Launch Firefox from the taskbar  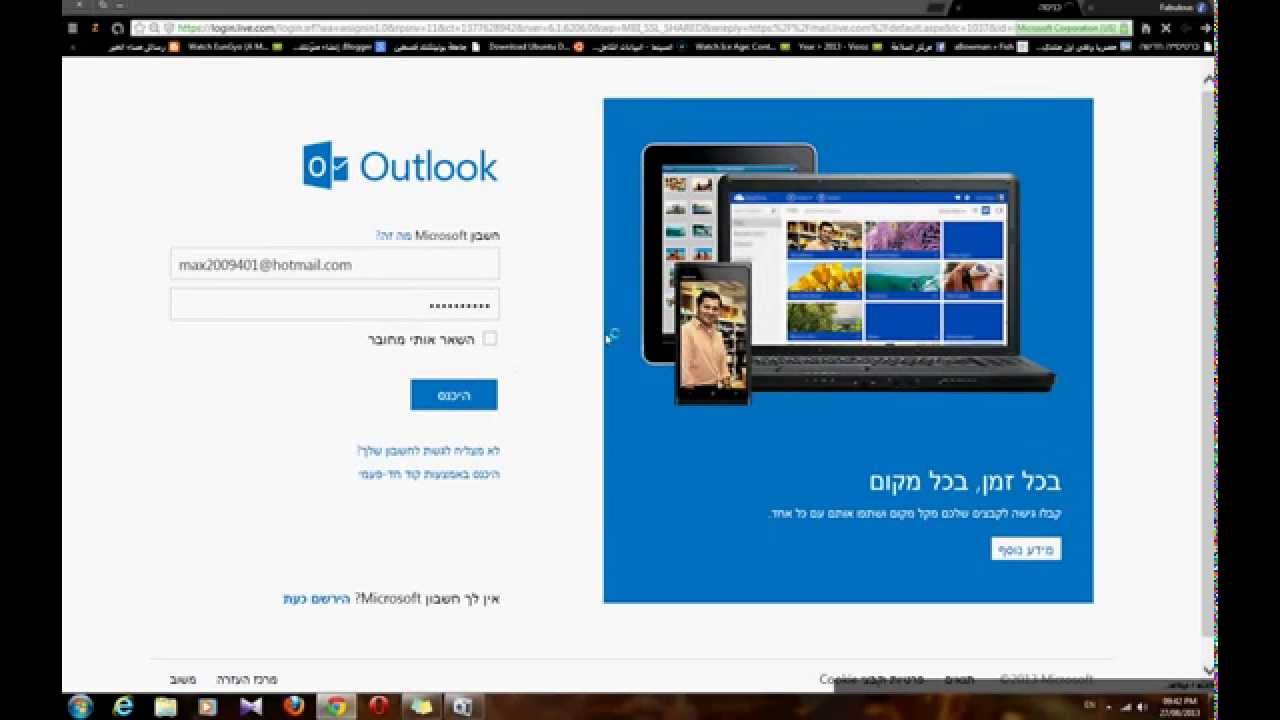(293, 706)
